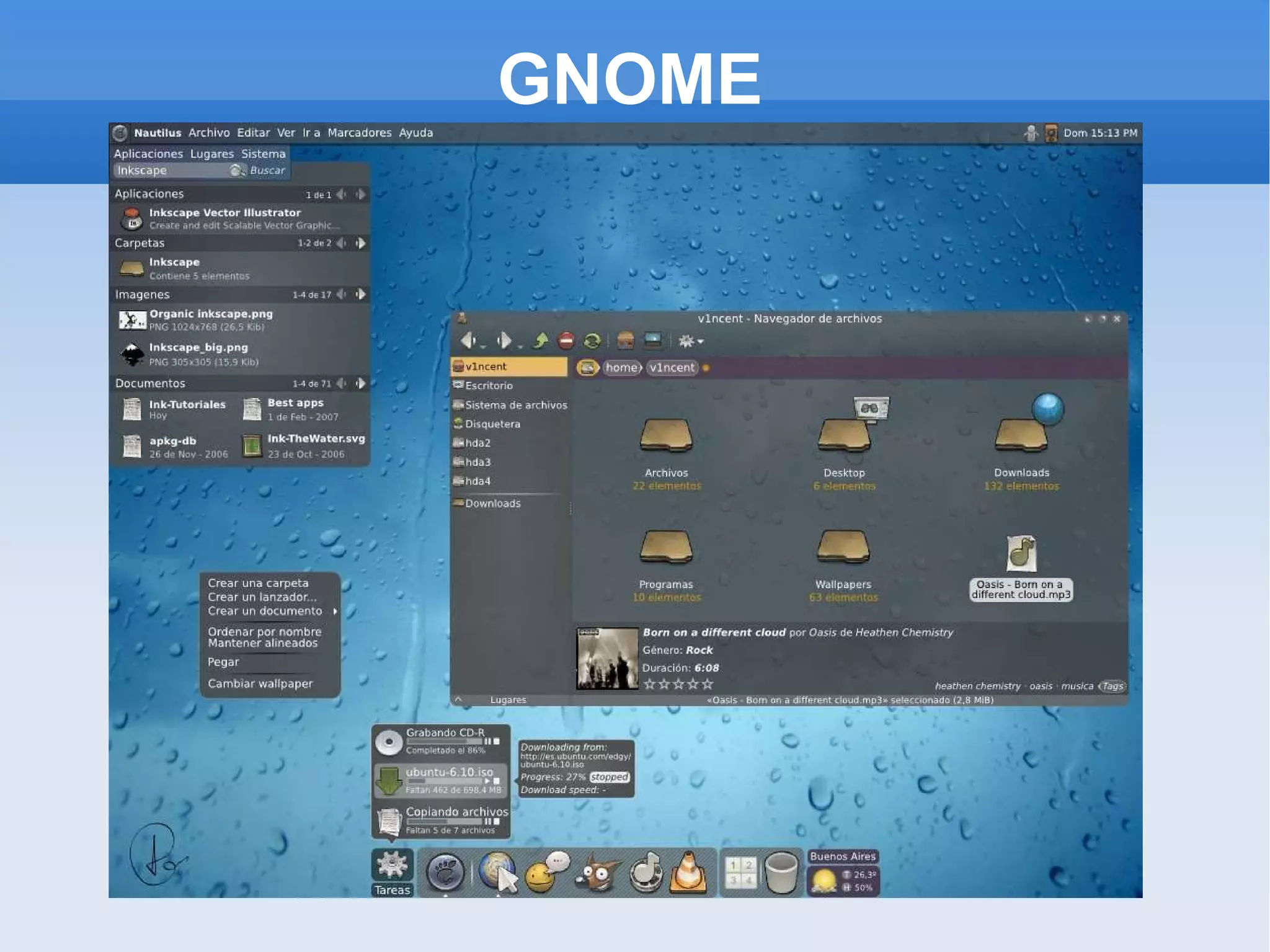Screen dimensions: 1270x952
Task: Click the ubuntu-6.10.iso download task
Action: pos(441,780)
